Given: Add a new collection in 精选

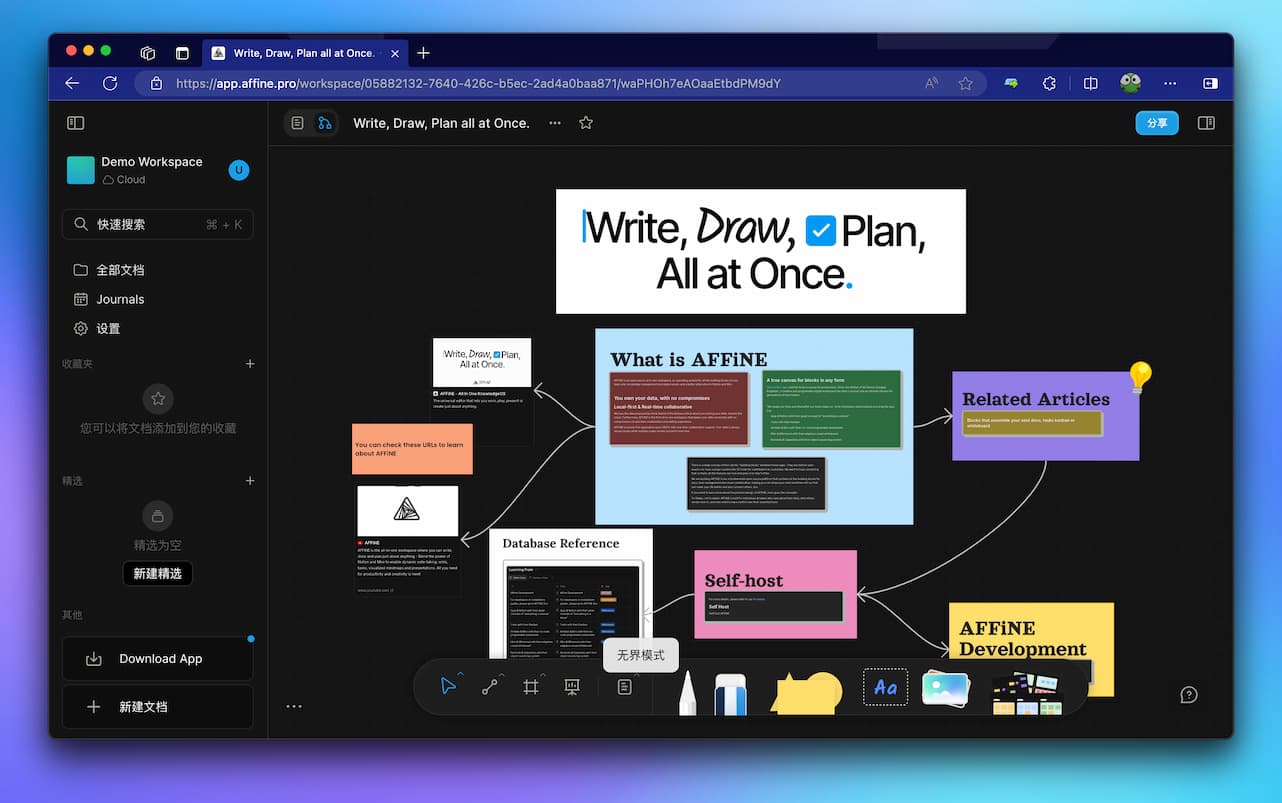Looking at the screenshot, I should tap(250, 481).
